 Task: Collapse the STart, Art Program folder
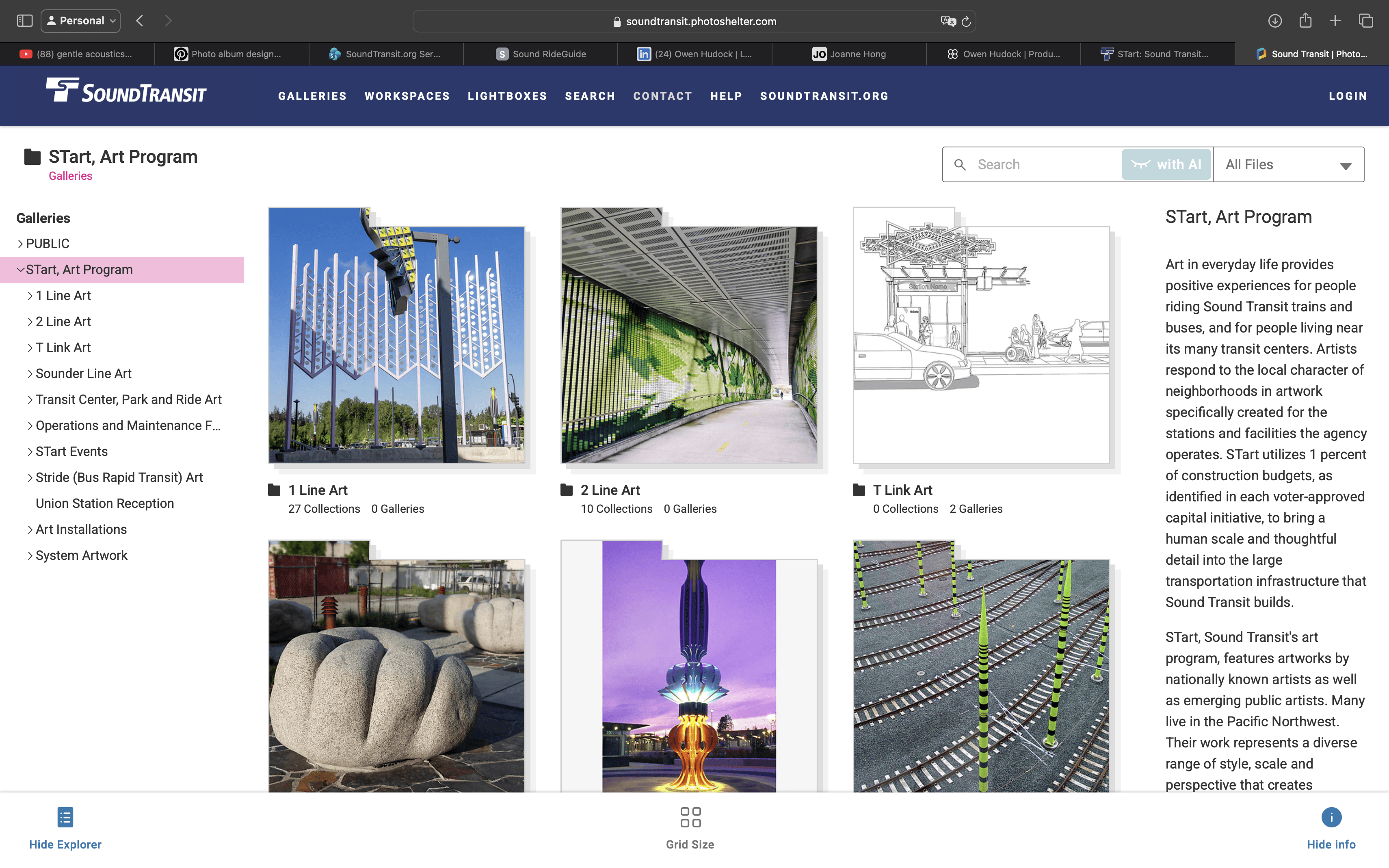[x=20, y=270]
